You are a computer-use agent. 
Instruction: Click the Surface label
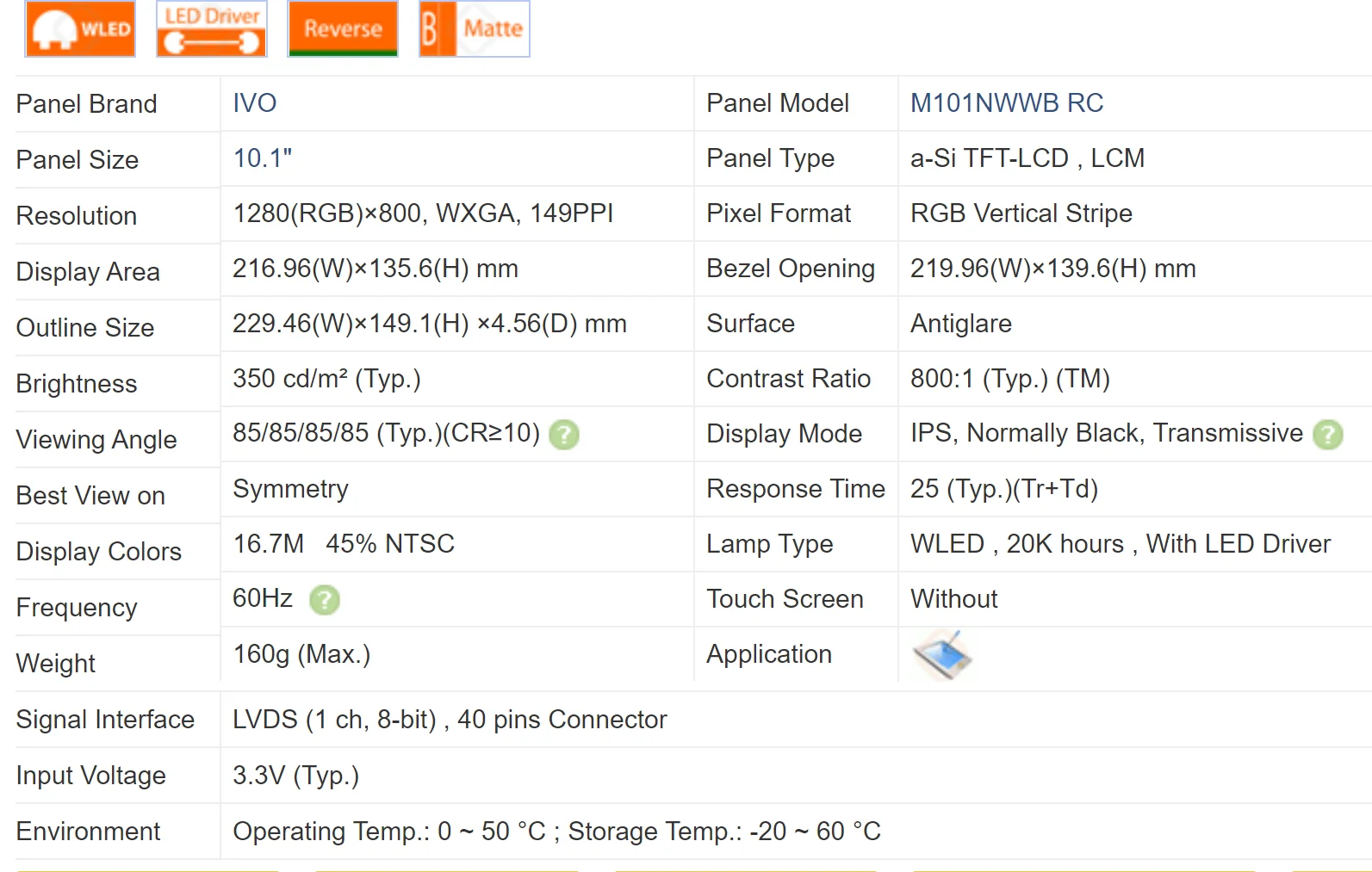click(751, 324)
